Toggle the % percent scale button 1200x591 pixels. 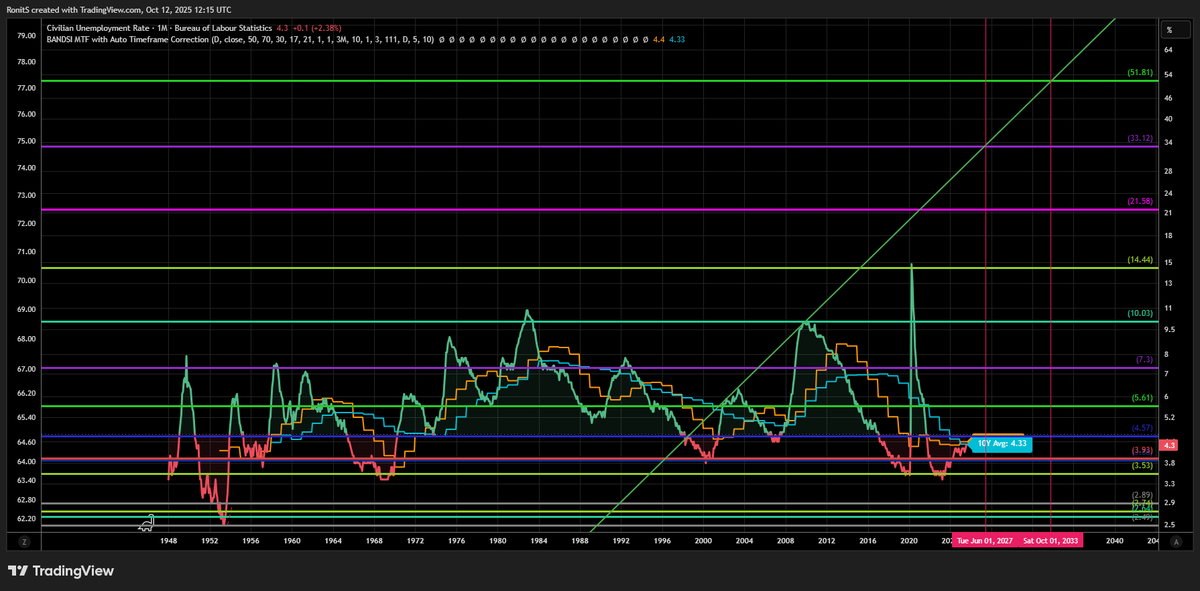(1168, 31)
